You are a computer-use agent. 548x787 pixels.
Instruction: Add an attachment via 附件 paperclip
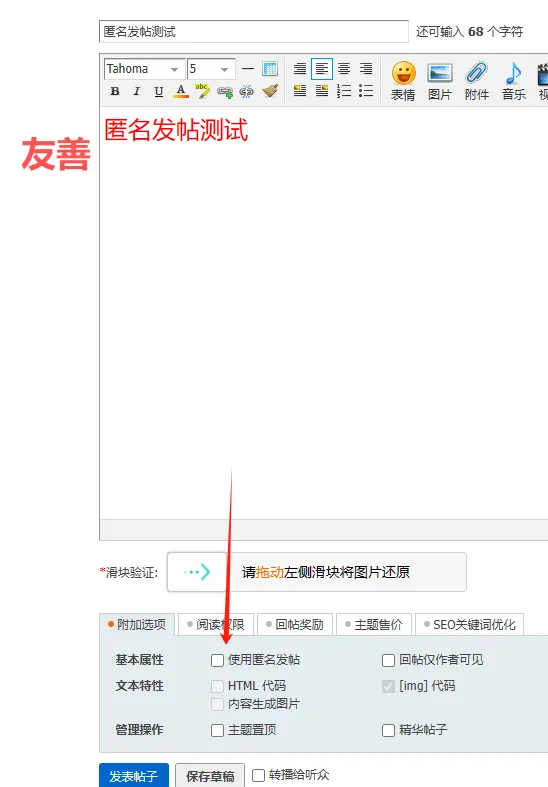pos(477,81)
